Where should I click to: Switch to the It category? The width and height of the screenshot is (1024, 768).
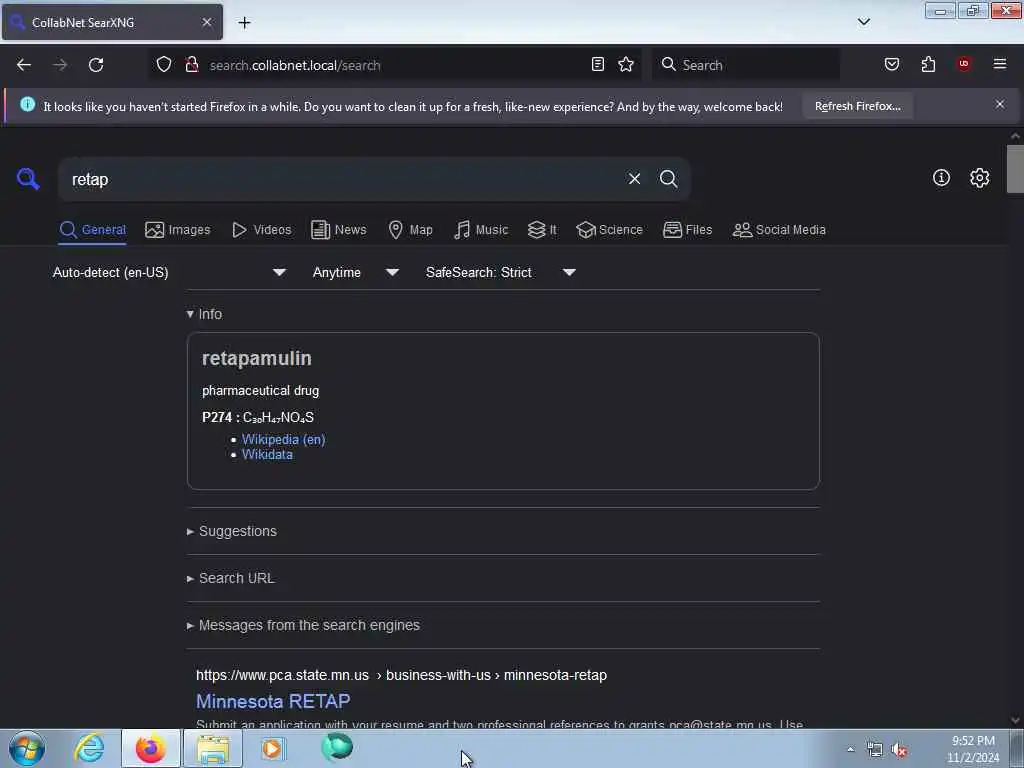coord(542,230)
